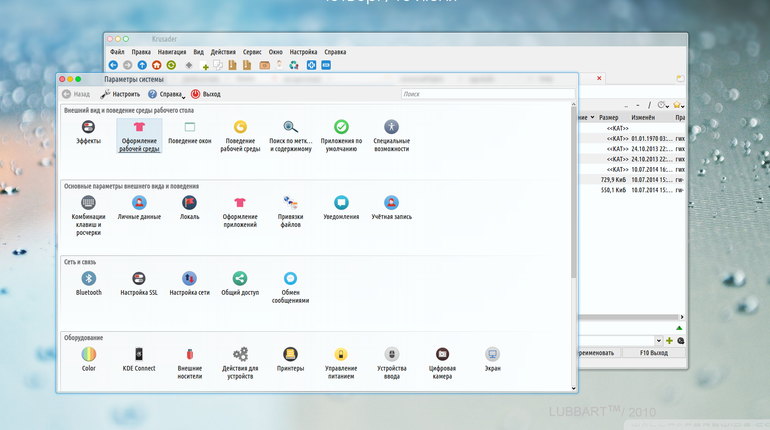Open the Обмен сообщениями module
Screen dimensions: 770x430
(x=291, y=287)
